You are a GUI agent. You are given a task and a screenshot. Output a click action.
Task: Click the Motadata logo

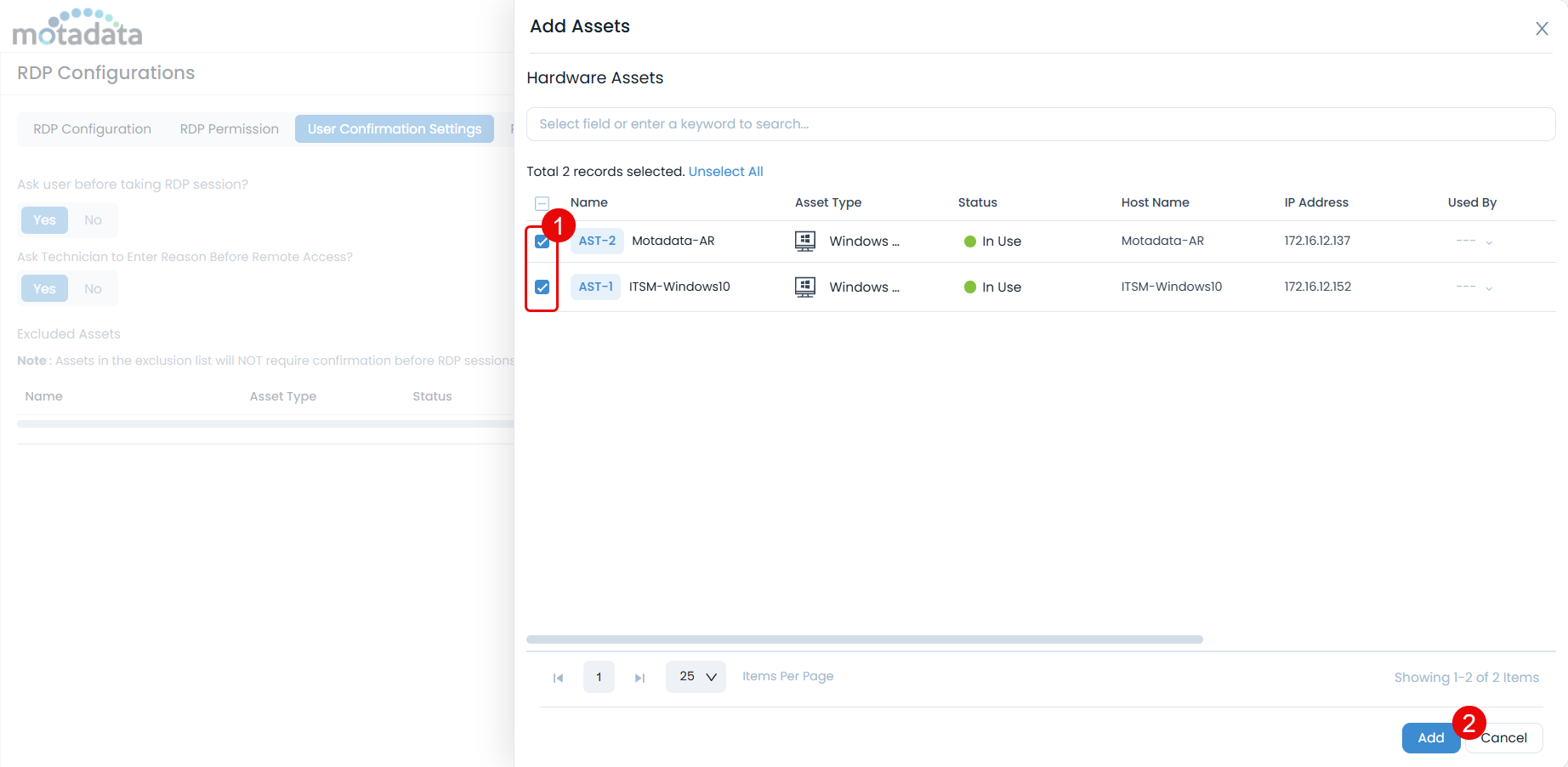click(x=77, y=28)
